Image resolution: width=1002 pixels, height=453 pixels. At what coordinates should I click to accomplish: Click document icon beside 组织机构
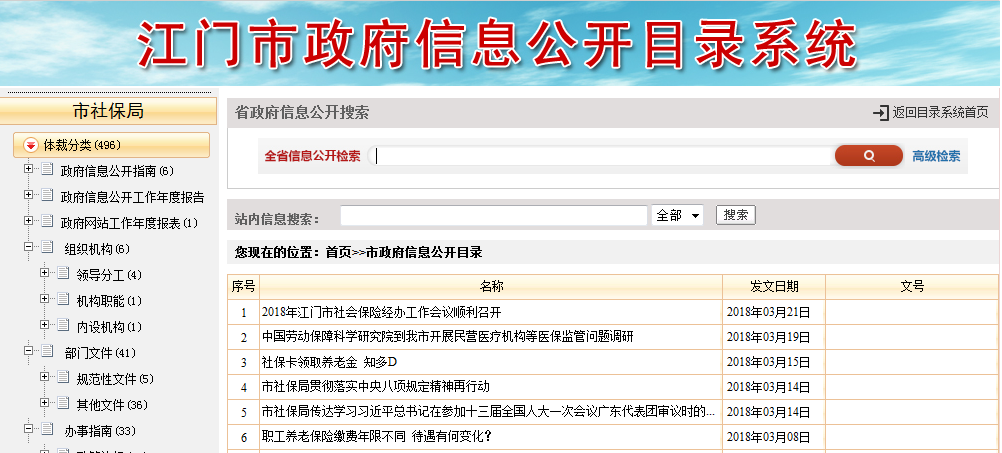coord(47,248)
